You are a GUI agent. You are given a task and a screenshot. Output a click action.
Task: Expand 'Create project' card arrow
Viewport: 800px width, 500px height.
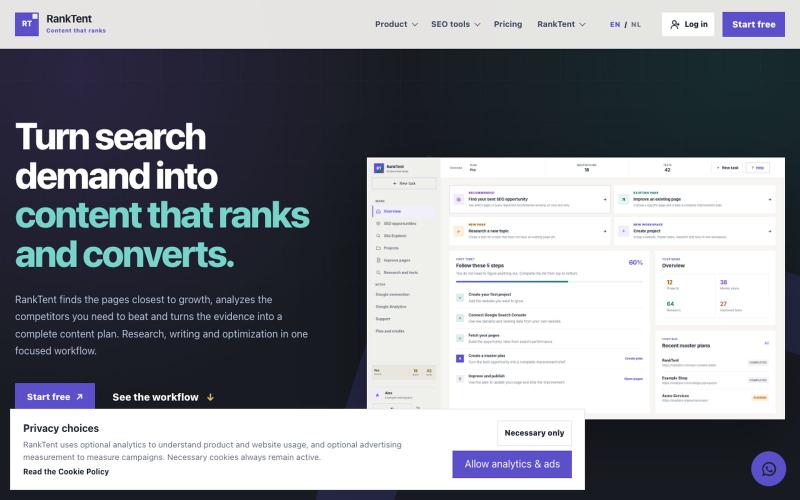[x=770, y=231]
